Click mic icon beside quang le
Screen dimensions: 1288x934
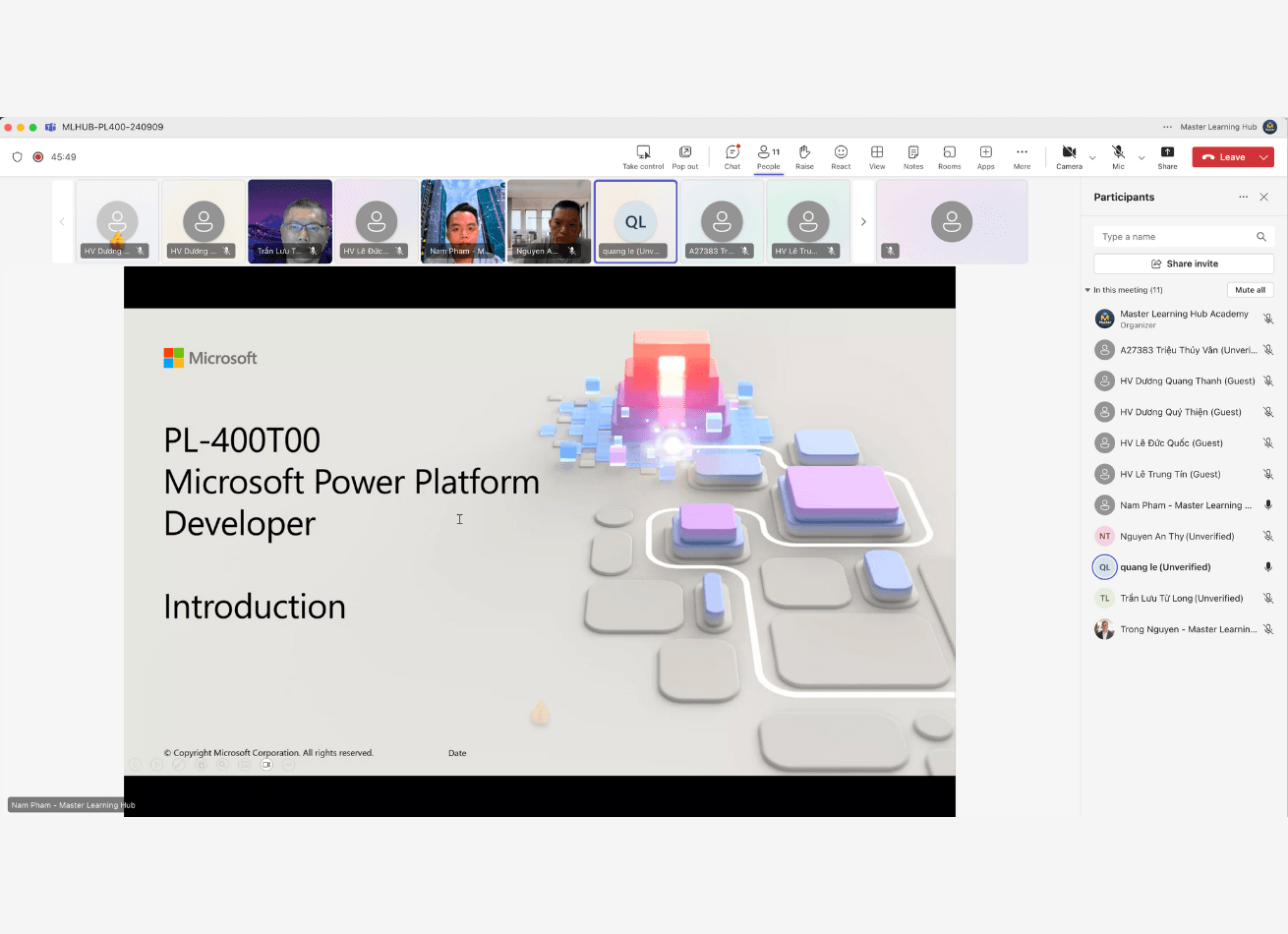pyautogui.click(x=1268, y=567)
